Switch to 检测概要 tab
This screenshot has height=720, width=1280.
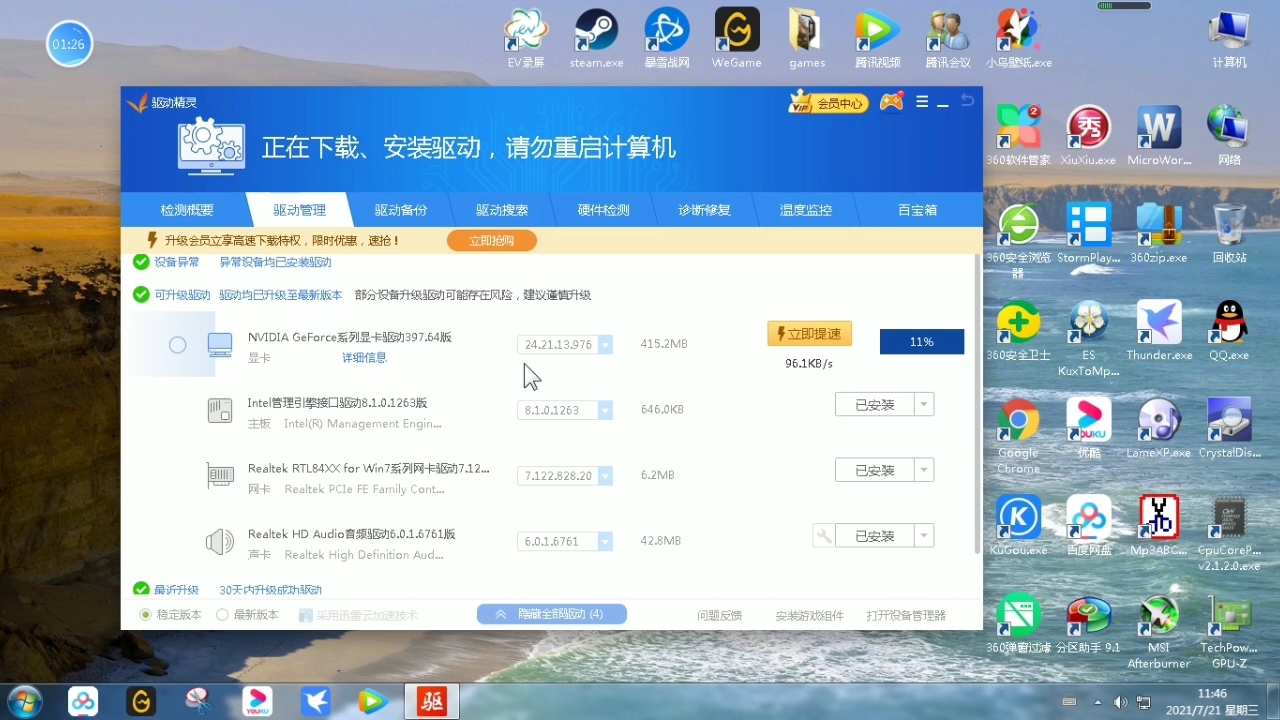(x=187, y=210)
